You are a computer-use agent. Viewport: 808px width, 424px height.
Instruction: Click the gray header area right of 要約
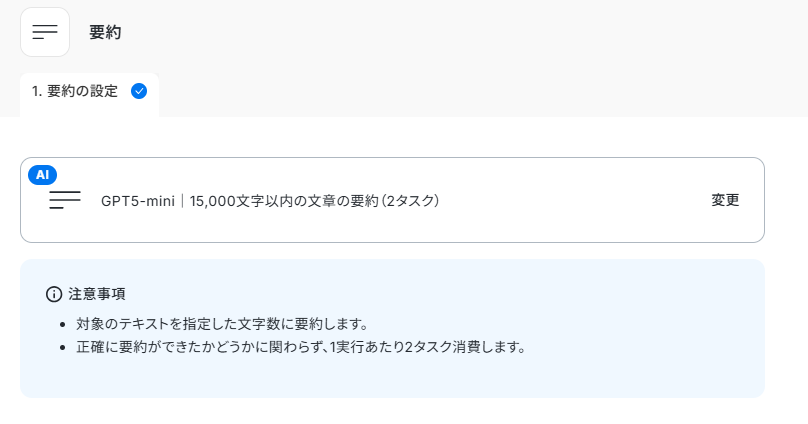click(464, 32)
